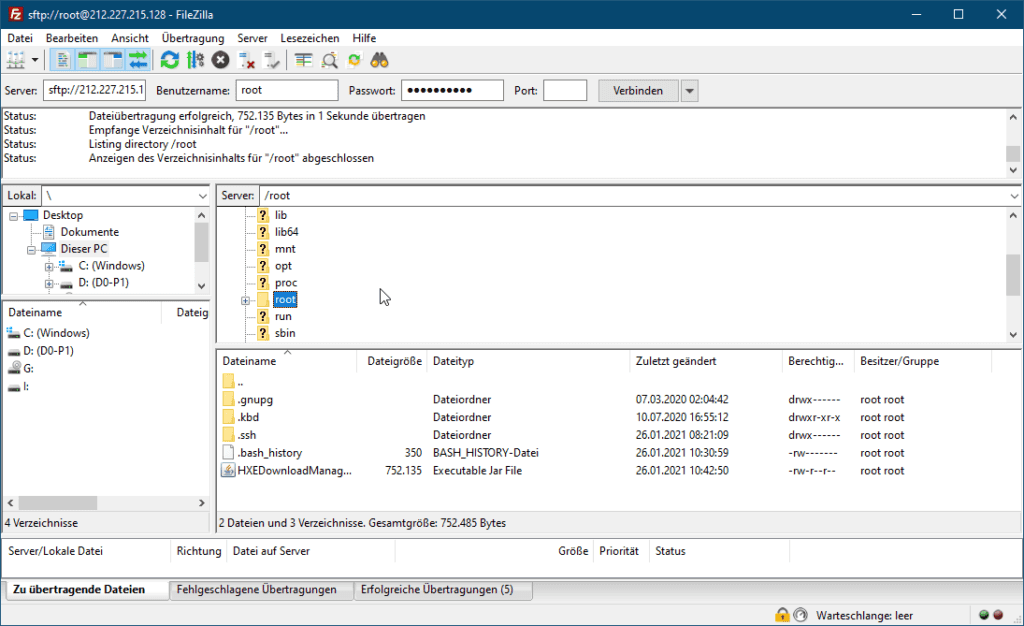Click the remote tree vertical scrollbar thumb
This screenshot has height=626, width=1024.
tap(1013, 275)
